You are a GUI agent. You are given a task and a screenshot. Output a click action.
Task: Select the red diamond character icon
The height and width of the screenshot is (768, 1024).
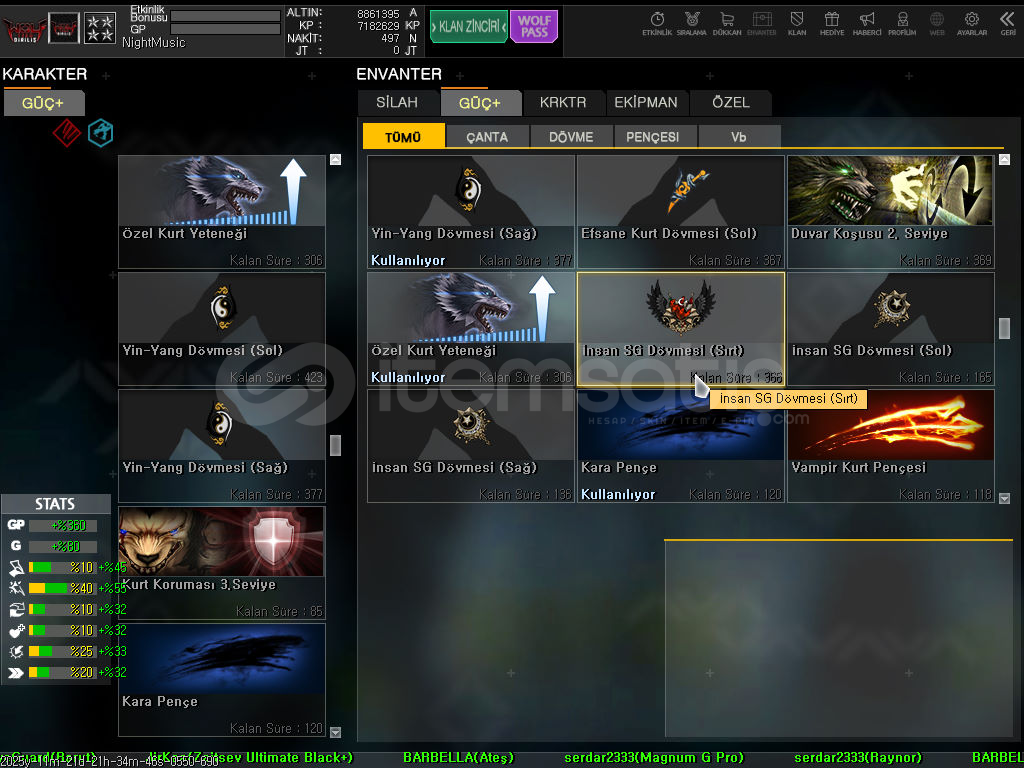(x=67, y=133)
